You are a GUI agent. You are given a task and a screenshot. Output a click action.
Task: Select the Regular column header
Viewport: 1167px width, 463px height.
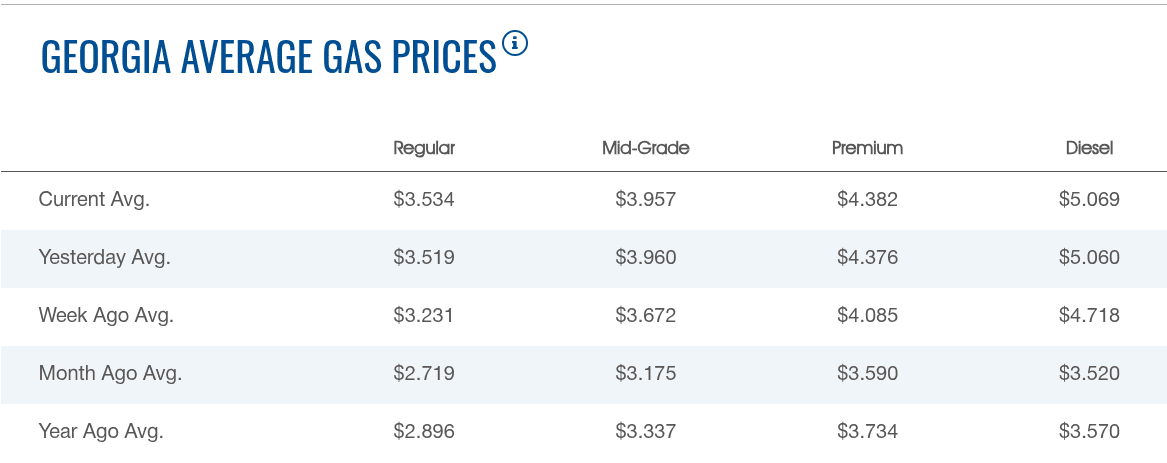(x=424, y=148)
